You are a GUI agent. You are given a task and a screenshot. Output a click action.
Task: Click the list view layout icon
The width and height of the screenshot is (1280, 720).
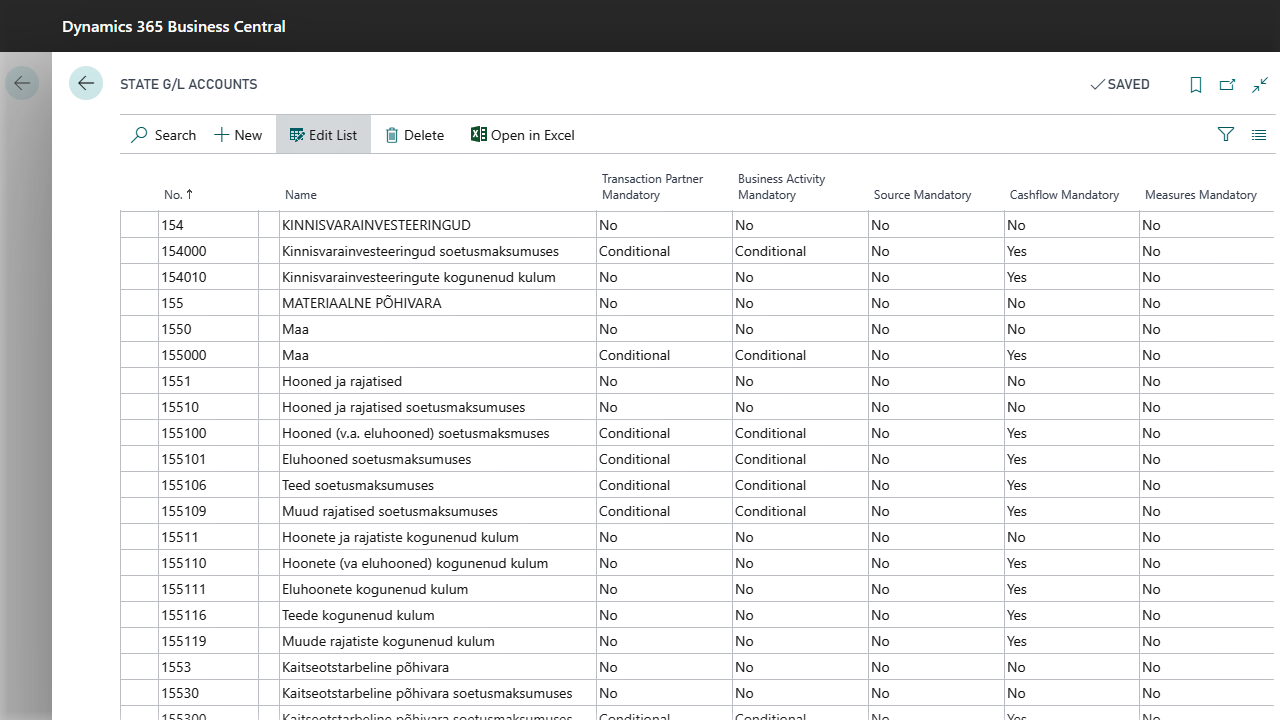[x=1259, y=134]
